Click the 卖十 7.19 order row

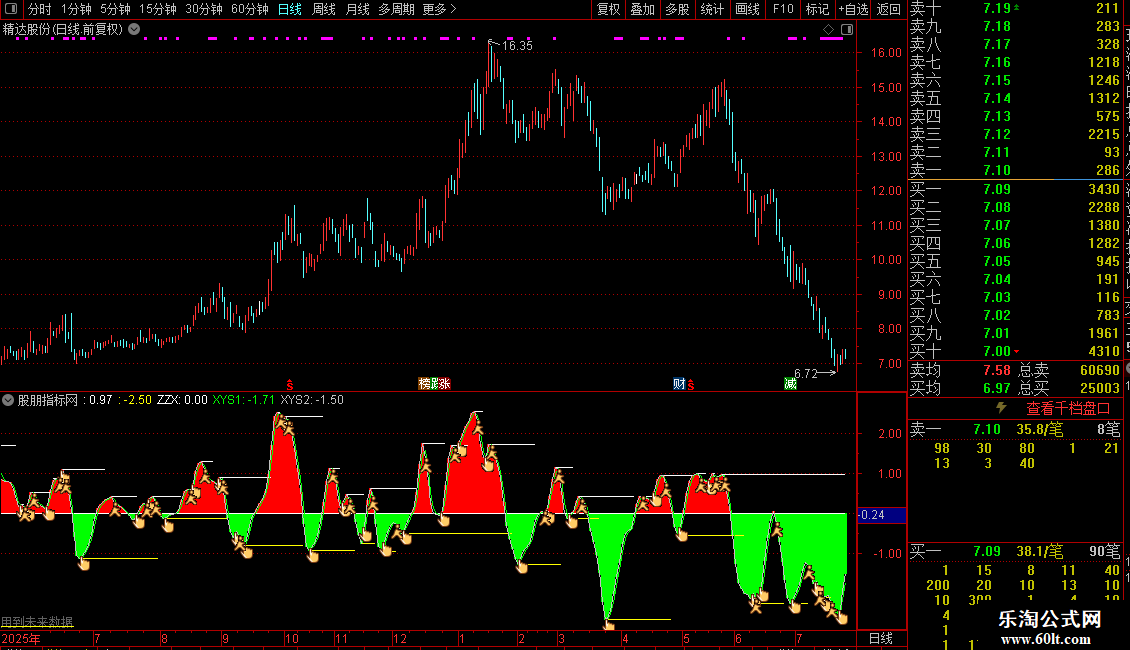pyautogui.click(x=1015, y=8)
